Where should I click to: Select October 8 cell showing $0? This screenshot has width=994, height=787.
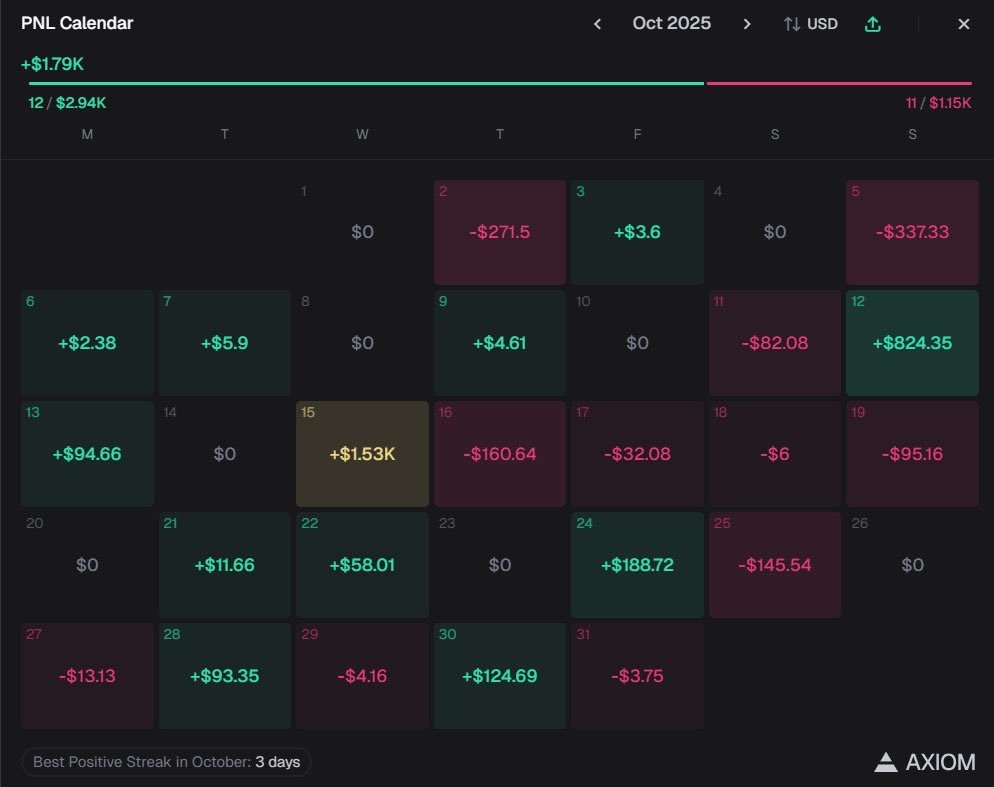[x=363, y=343]
